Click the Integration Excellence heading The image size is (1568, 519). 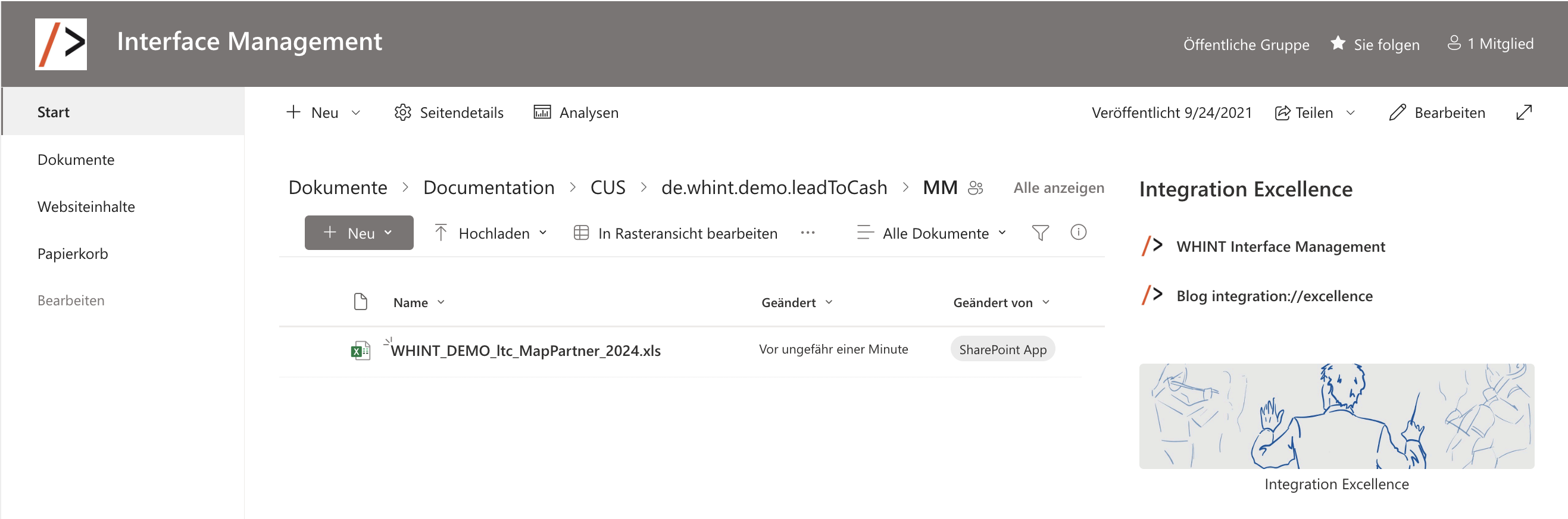coord(1245,189)
